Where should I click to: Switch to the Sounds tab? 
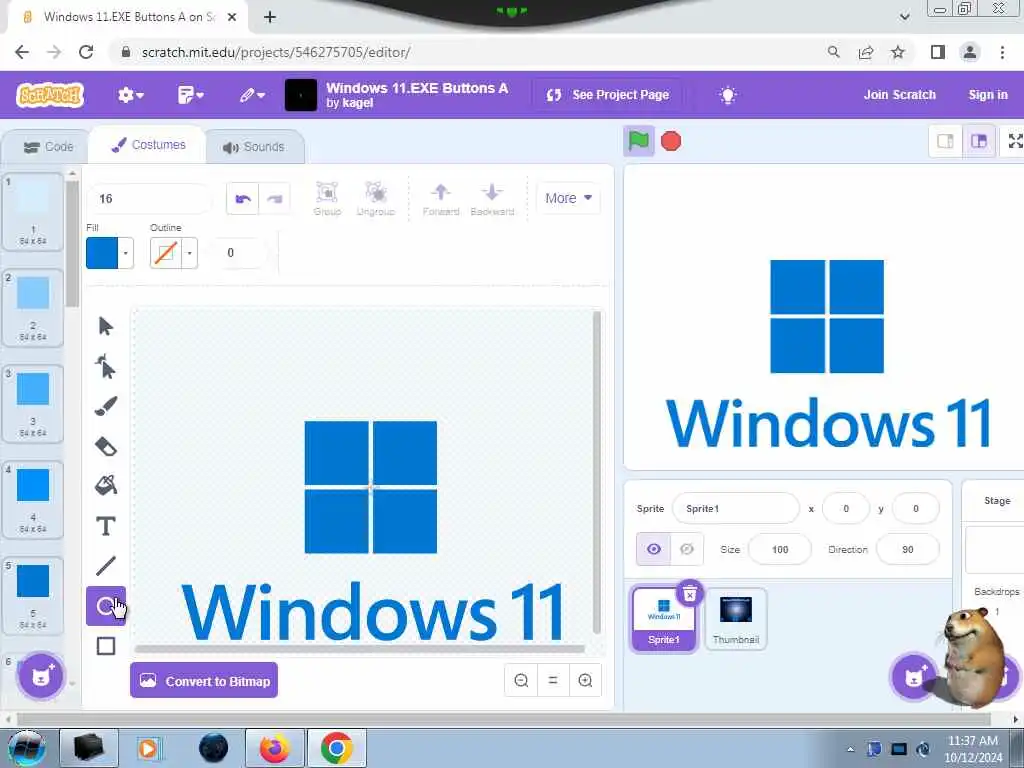coord(253,147)
